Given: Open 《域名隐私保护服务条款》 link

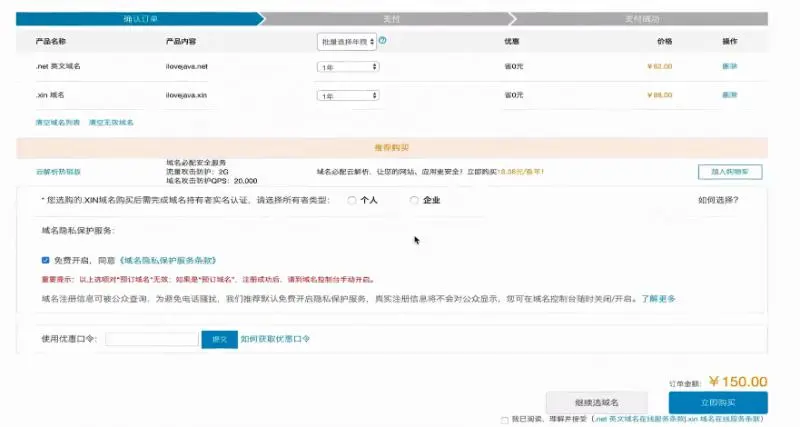Looking at the screenshot, I should [168, 260].
